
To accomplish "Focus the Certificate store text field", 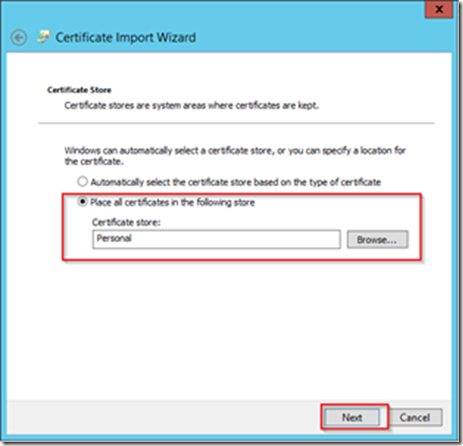I will click(217, 239).
